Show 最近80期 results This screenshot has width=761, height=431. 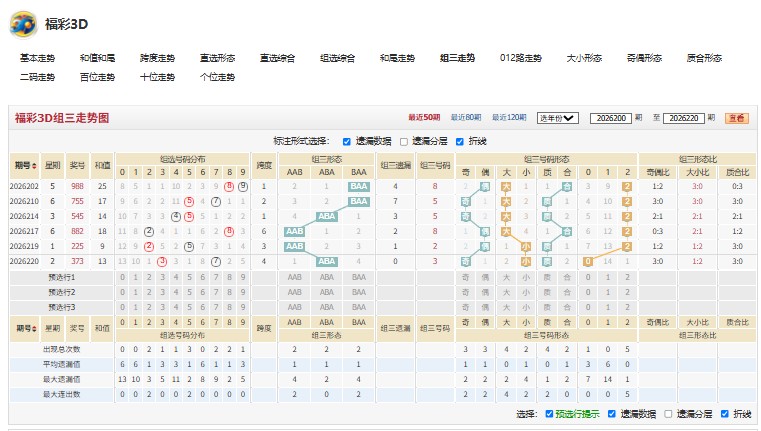pos(465,117)
